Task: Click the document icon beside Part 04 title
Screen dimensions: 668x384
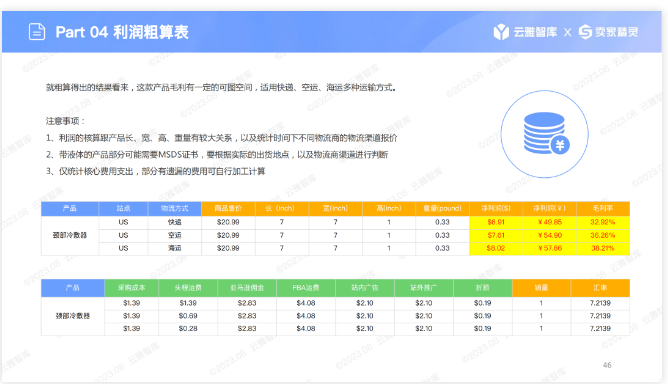Action: click(x=37, y=32)
